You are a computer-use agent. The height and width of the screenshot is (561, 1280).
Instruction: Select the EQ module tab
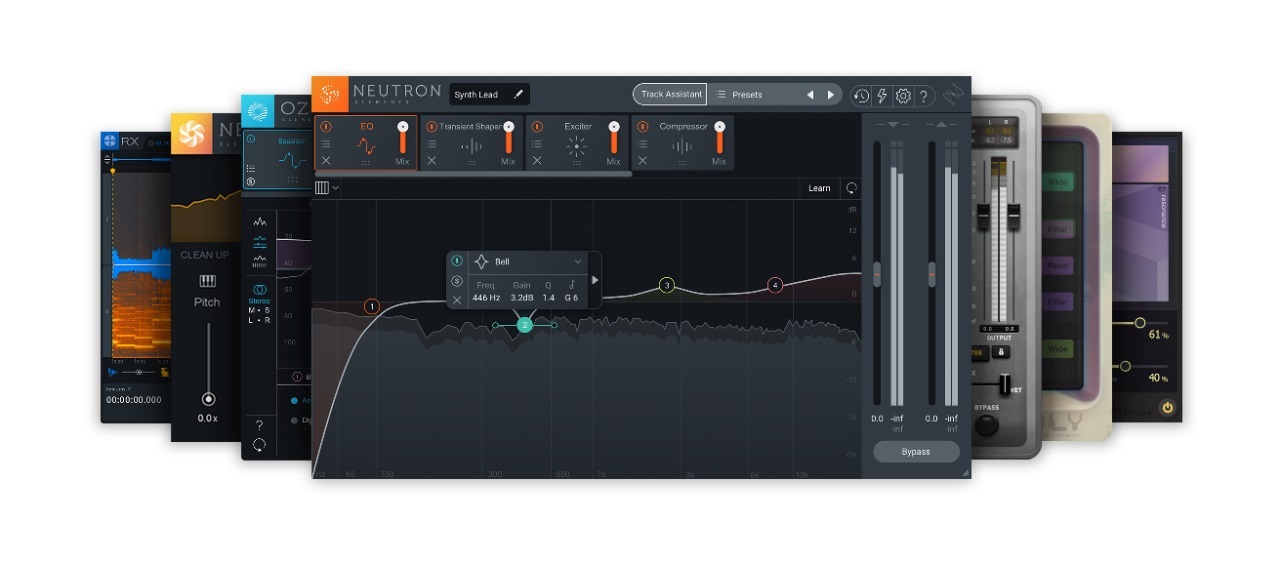click(x=366, y=143)
